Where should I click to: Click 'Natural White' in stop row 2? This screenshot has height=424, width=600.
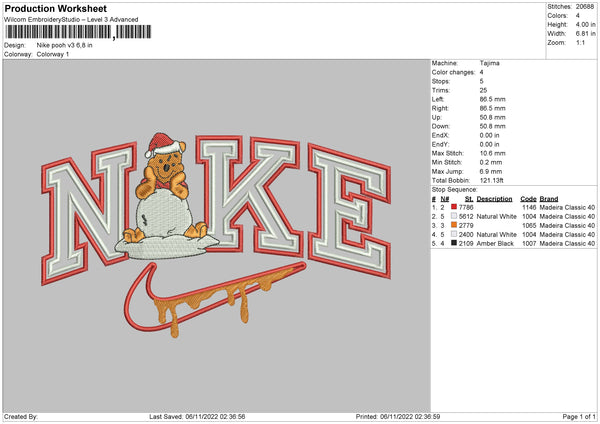tap(497, 216)
